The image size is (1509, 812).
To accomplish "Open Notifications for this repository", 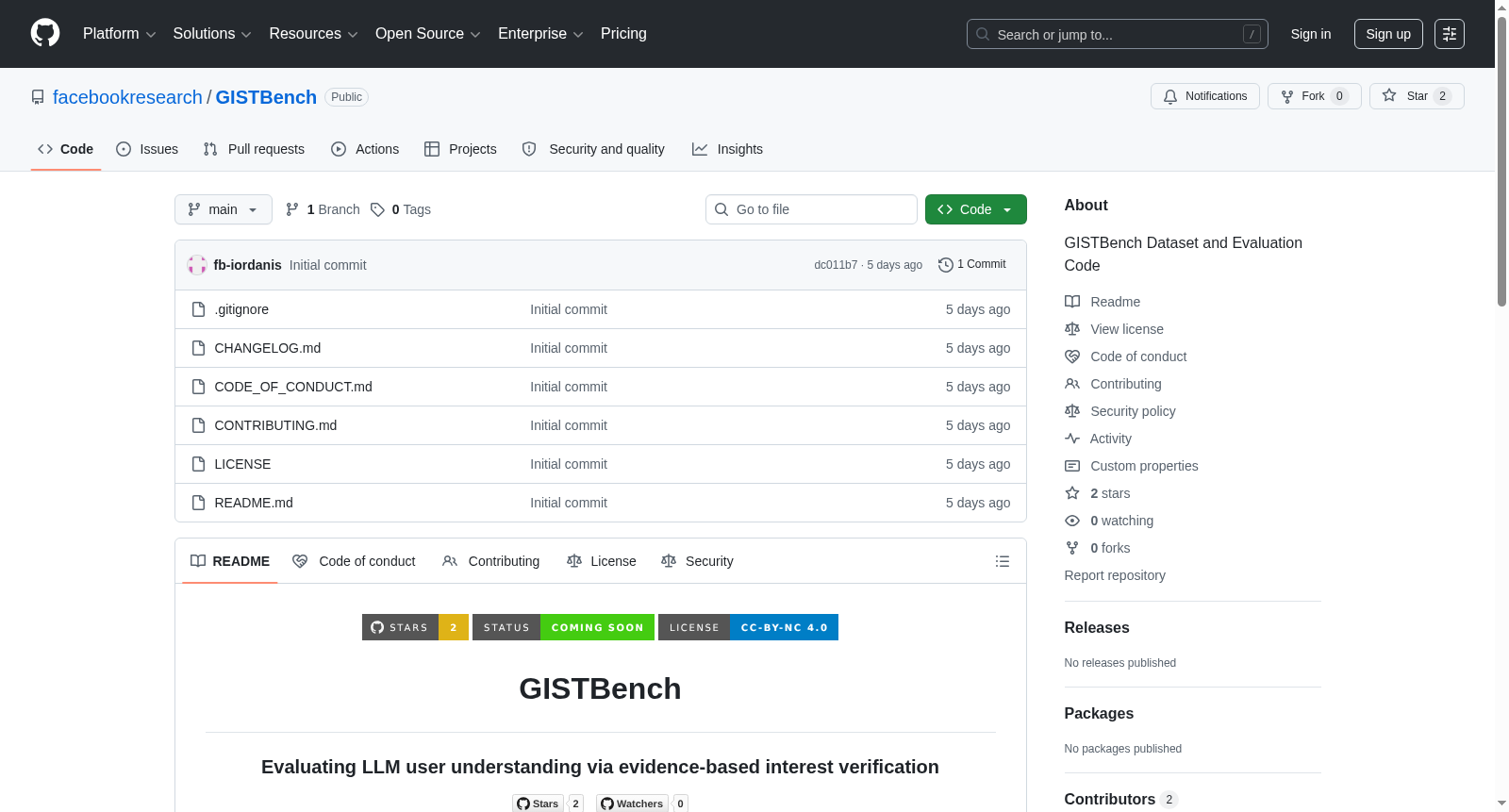I will click(1205, 96).
